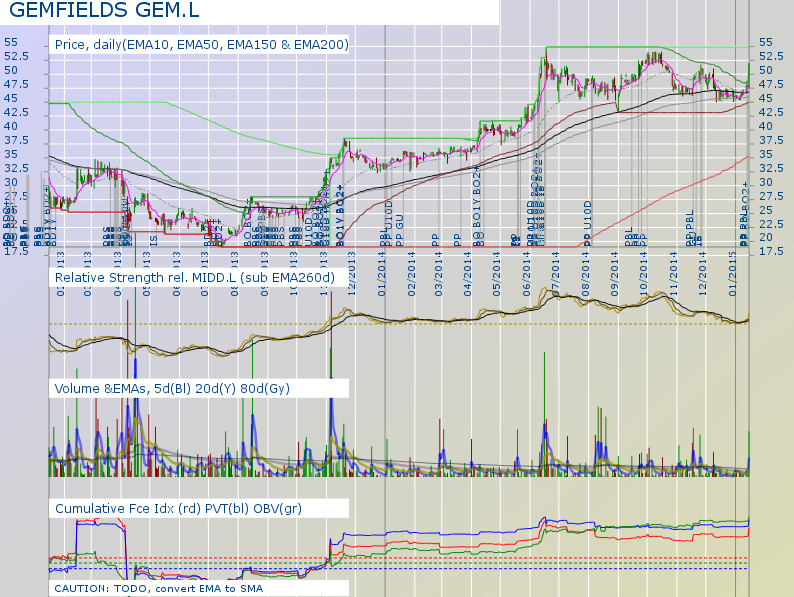This screenshot has width=794, height=597.
Task: Click the 42.5 value on right price axis
Action: [x=771, y=112]
